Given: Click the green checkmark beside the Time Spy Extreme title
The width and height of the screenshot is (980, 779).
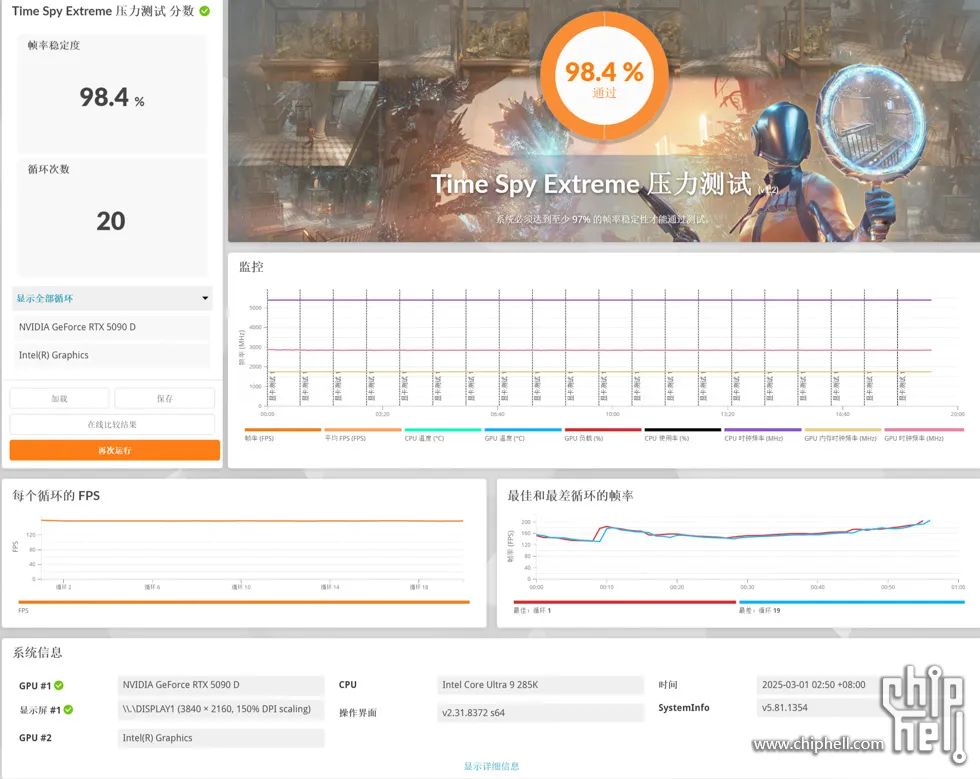Looking at the screenshot, I should [x=204, y=11].
